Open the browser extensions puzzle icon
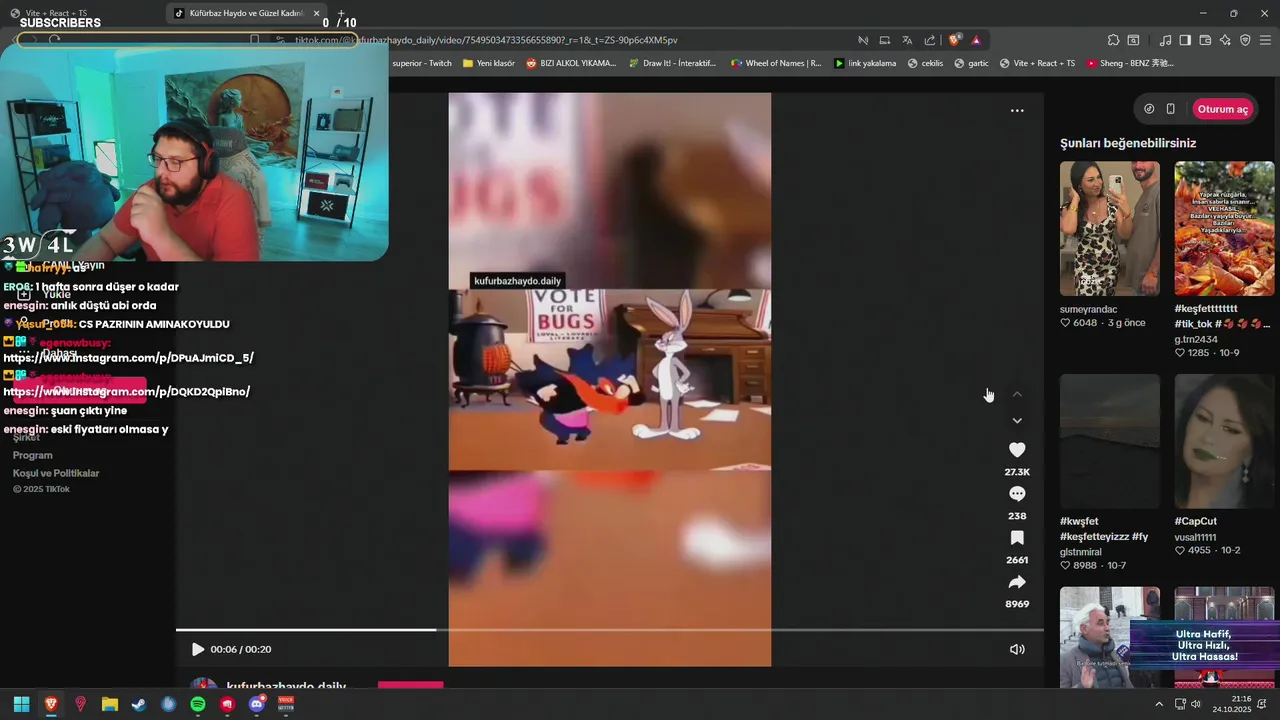1280x720 pixels. (1113, 40)
